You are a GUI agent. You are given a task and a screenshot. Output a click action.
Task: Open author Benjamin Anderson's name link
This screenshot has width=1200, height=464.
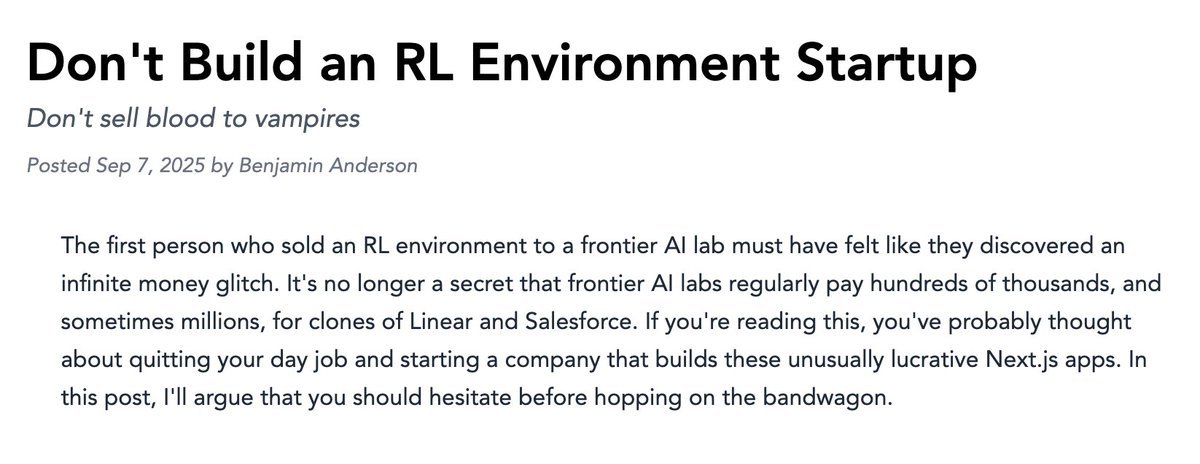[x=327, y=165]
